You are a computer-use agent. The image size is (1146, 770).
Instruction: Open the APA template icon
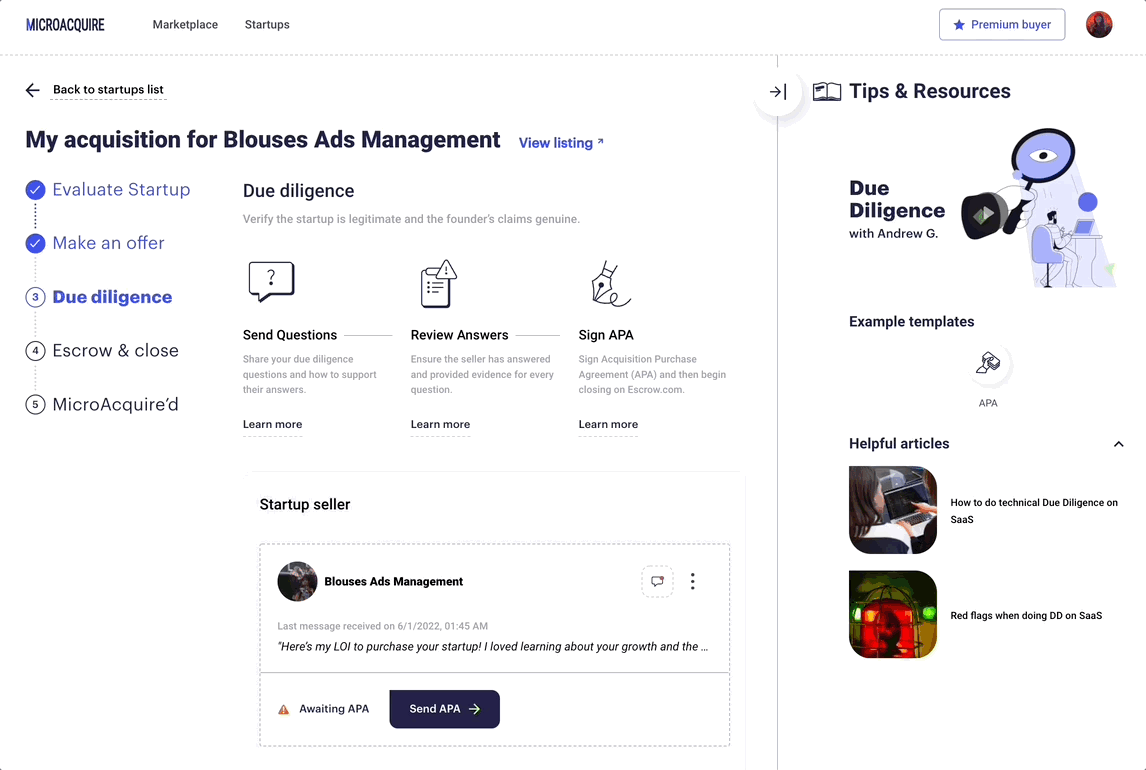click(x=988, y=363)
